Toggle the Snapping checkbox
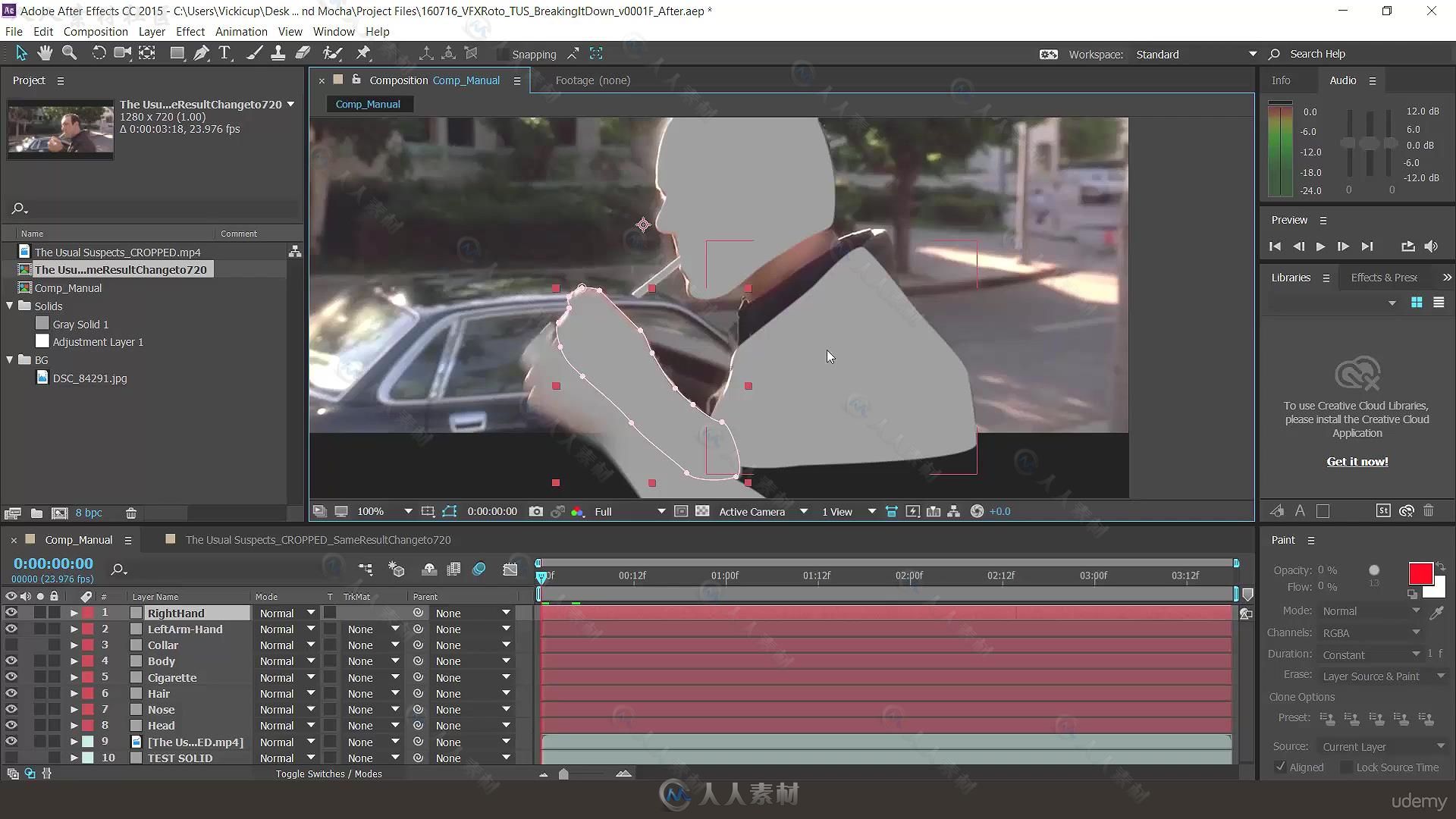 [502, 55]
